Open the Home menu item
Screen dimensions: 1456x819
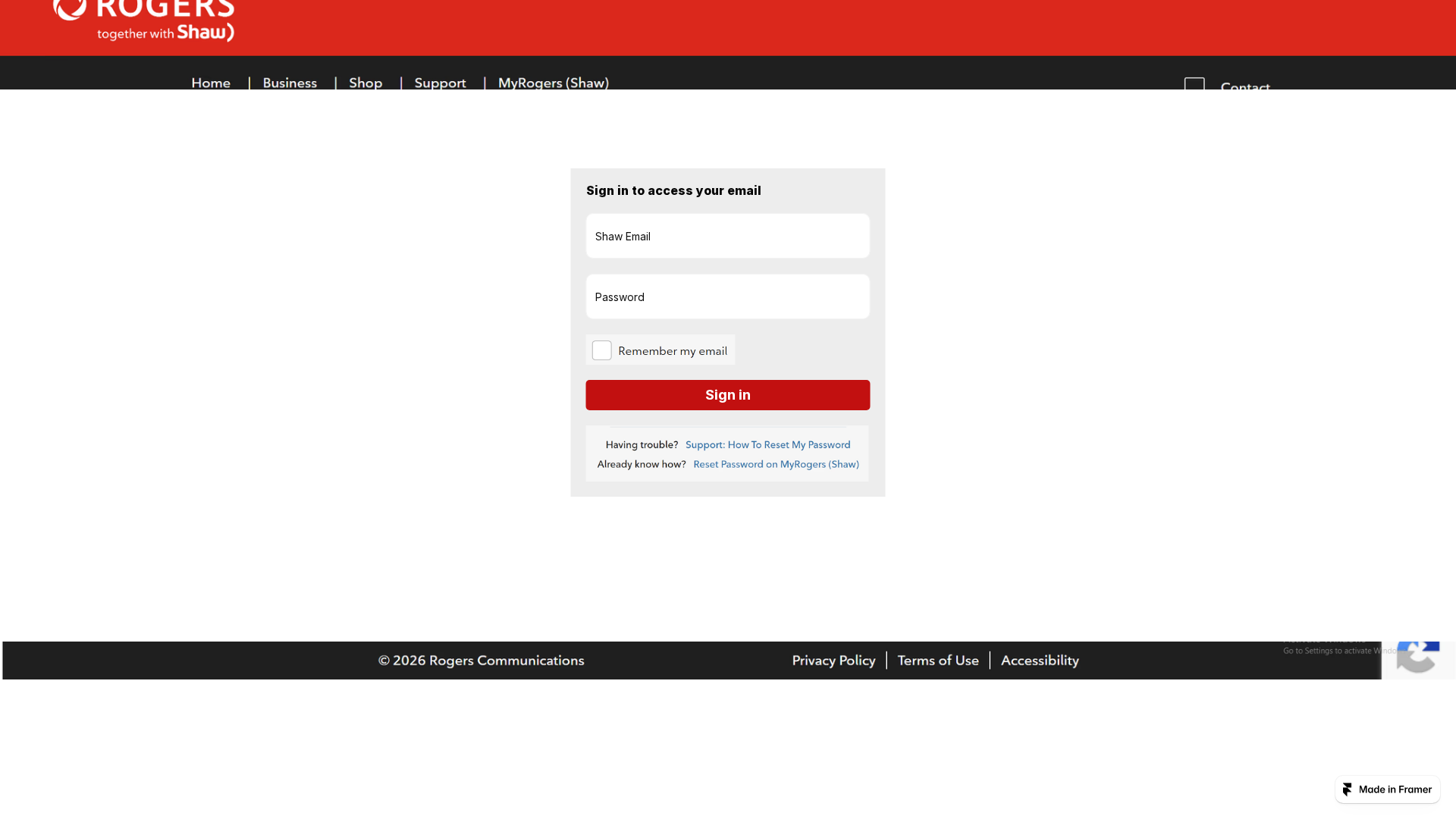coord(211,83)
